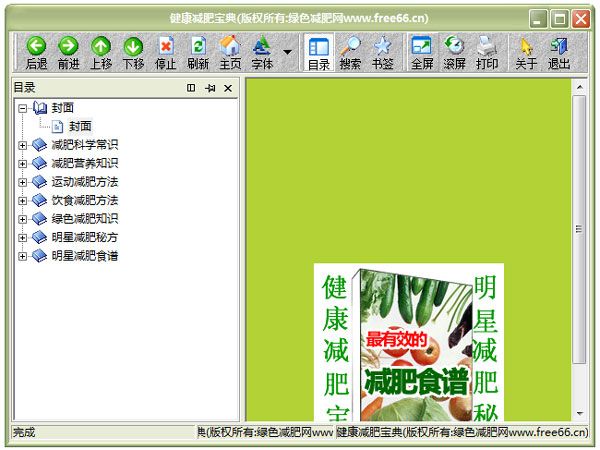
Task: Expand the 饮食减肥方法 node
Action: point(23,201)
